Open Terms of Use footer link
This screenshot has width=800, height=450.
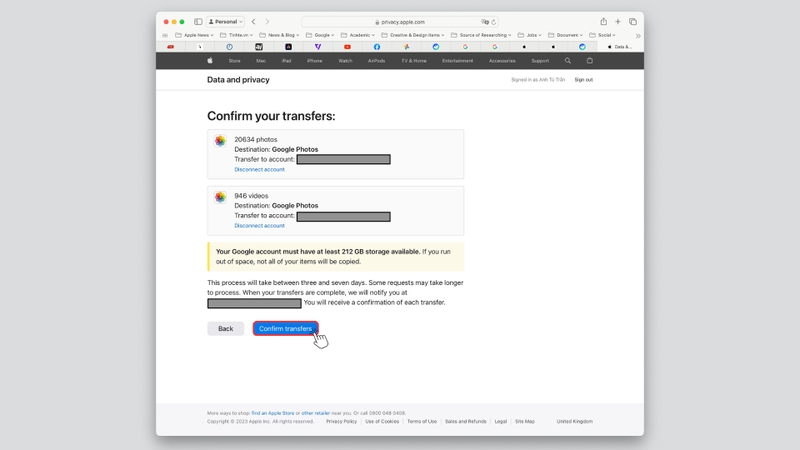coord(422,421)
